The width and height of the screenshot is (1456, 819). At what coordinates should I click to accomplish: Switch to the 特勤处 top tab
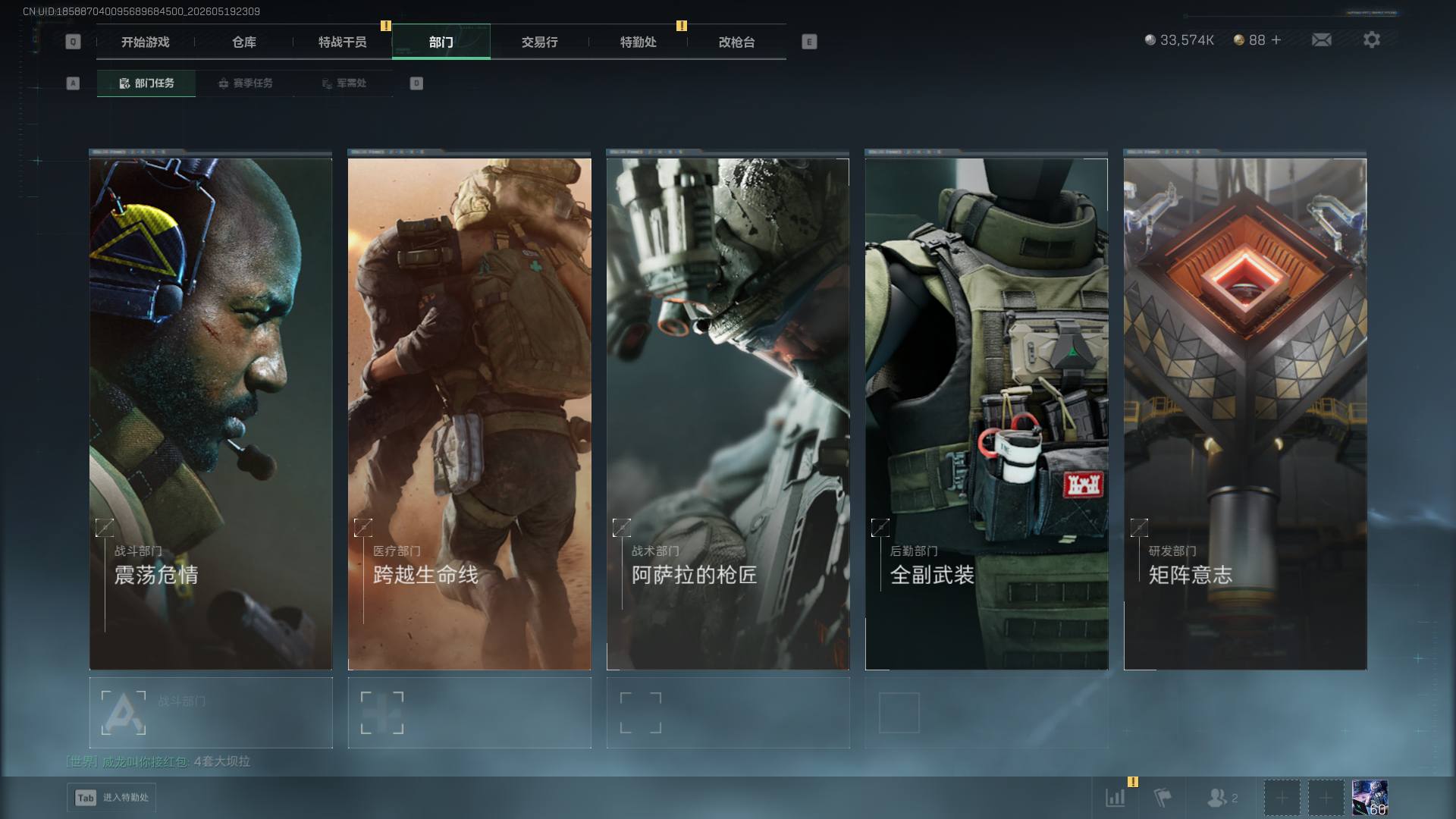tap(639, 42)
